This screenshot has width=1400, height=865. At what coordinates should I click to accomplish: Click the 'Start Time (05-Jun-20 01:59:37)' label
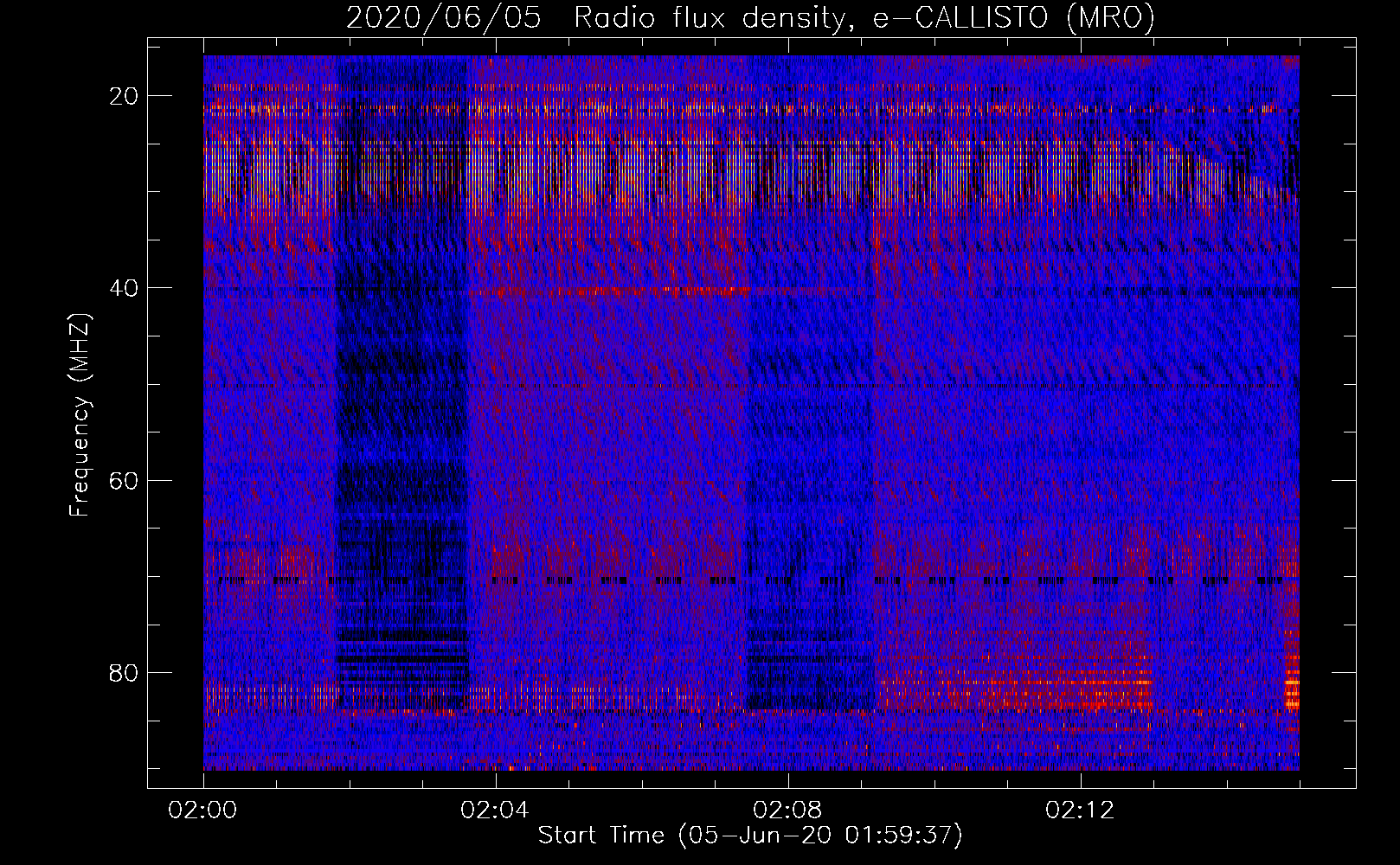[x=750, y=836]
